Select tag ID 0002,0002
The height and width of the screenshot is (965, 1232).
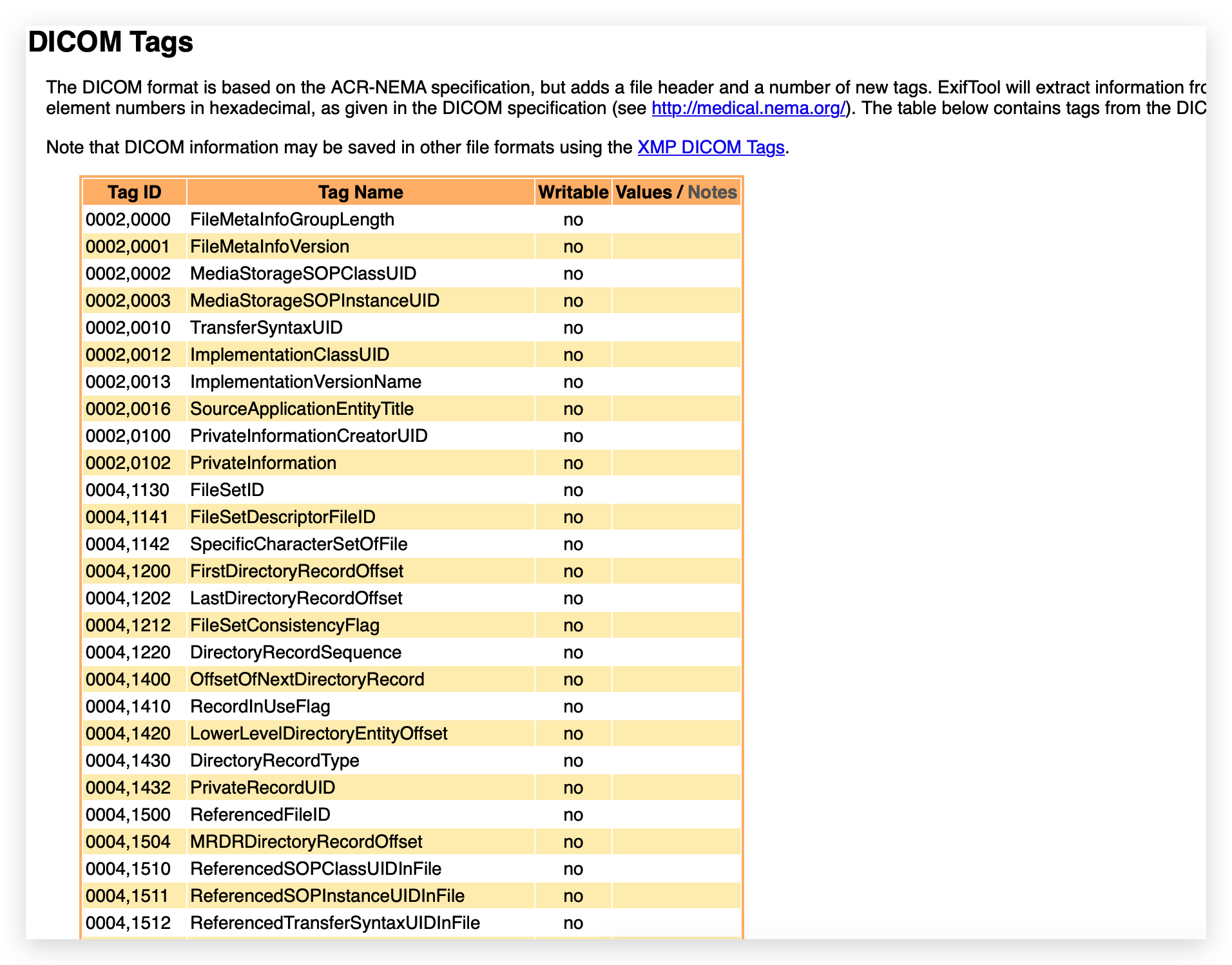tap(128, 274)
